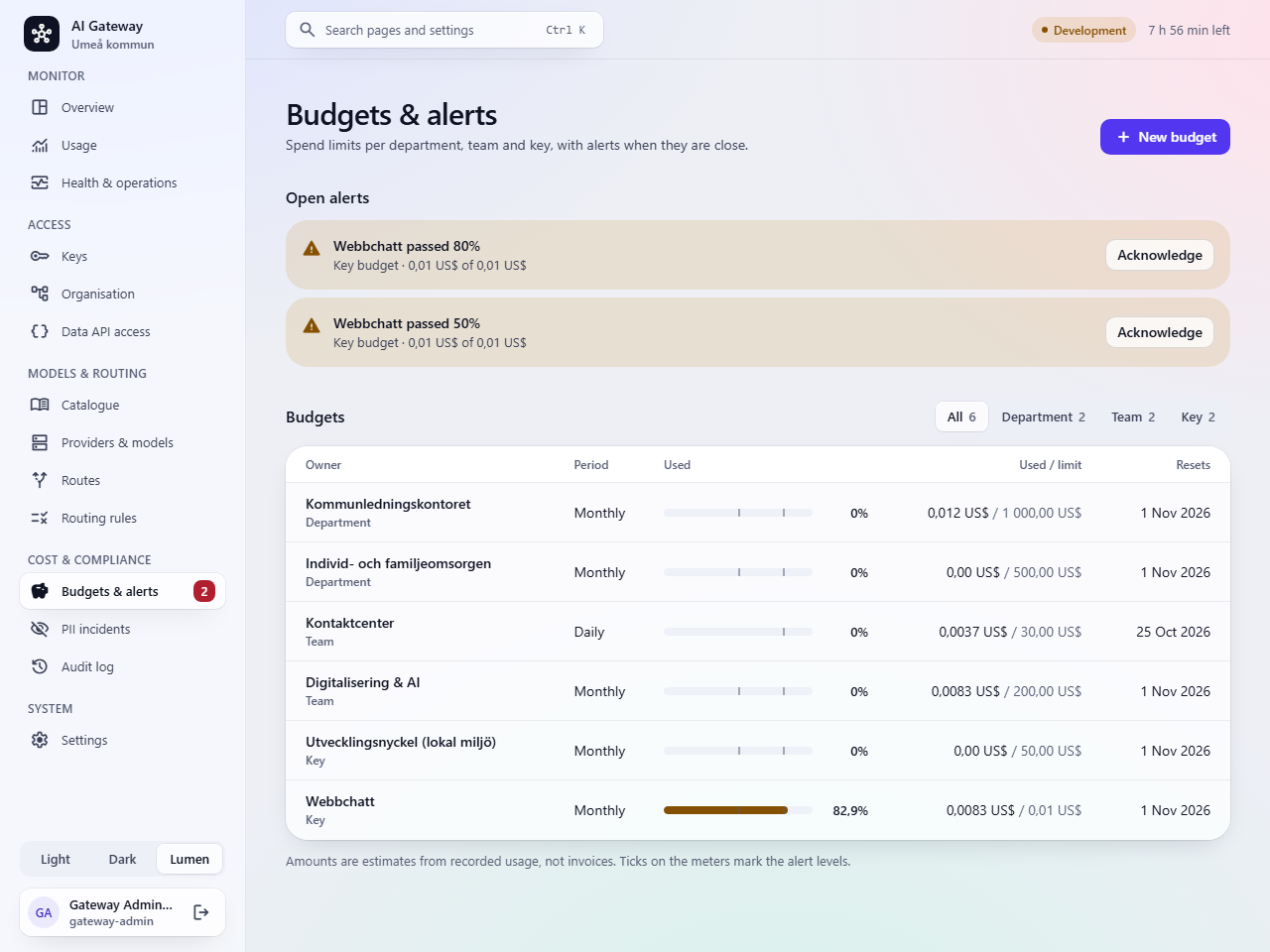This screenshot has width=1270, height=952.
Task: Open Overview via its grid icon
Action: (40, 107)
